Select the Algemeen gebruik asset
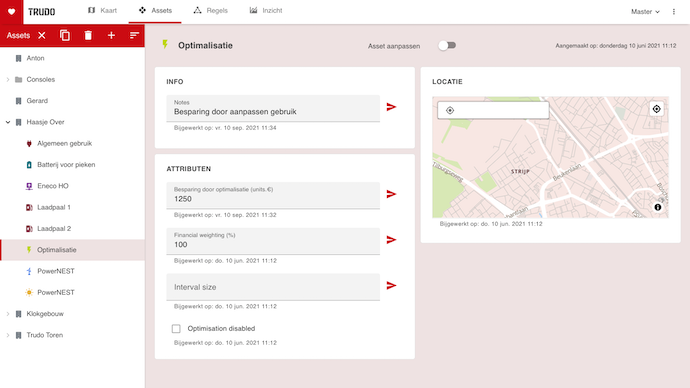The image size is (690, 388). pyautogui.click(x=72, y=143)
